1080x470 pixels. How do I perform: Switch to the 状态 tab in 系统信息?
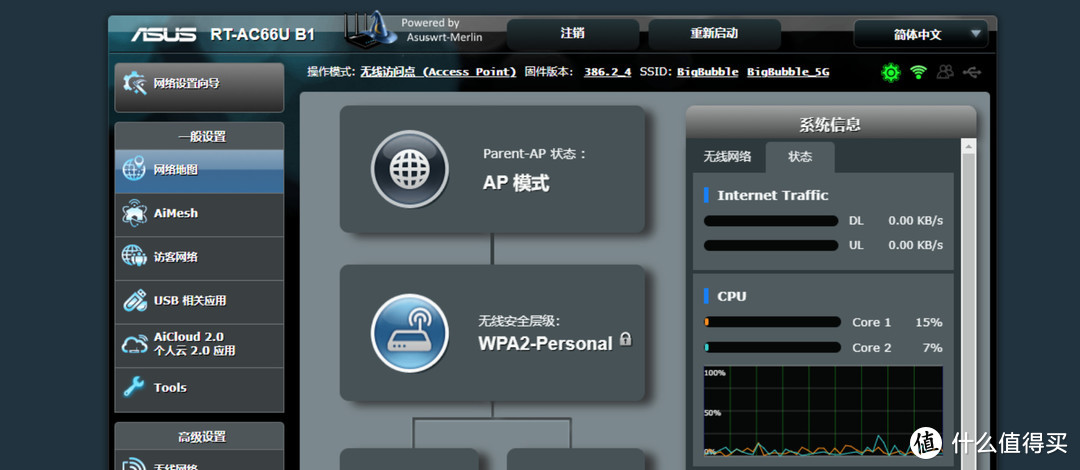tap(800, 157)
